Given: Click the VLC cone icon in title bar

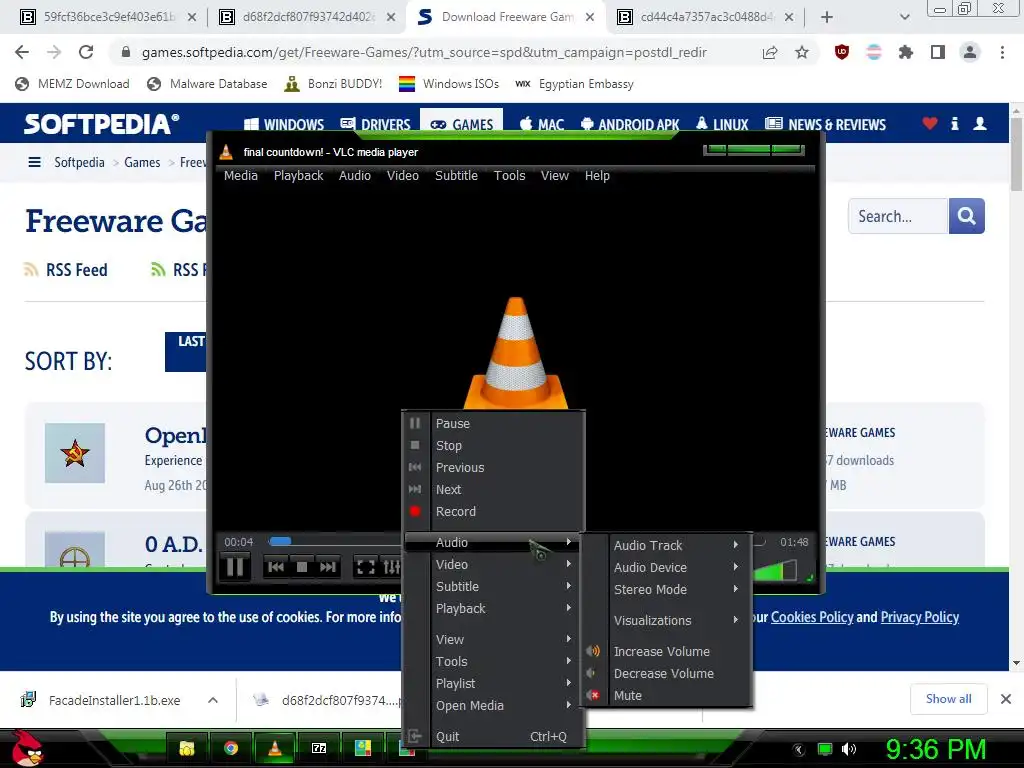Looking at the screenshot, I should (x=226, y=152).
